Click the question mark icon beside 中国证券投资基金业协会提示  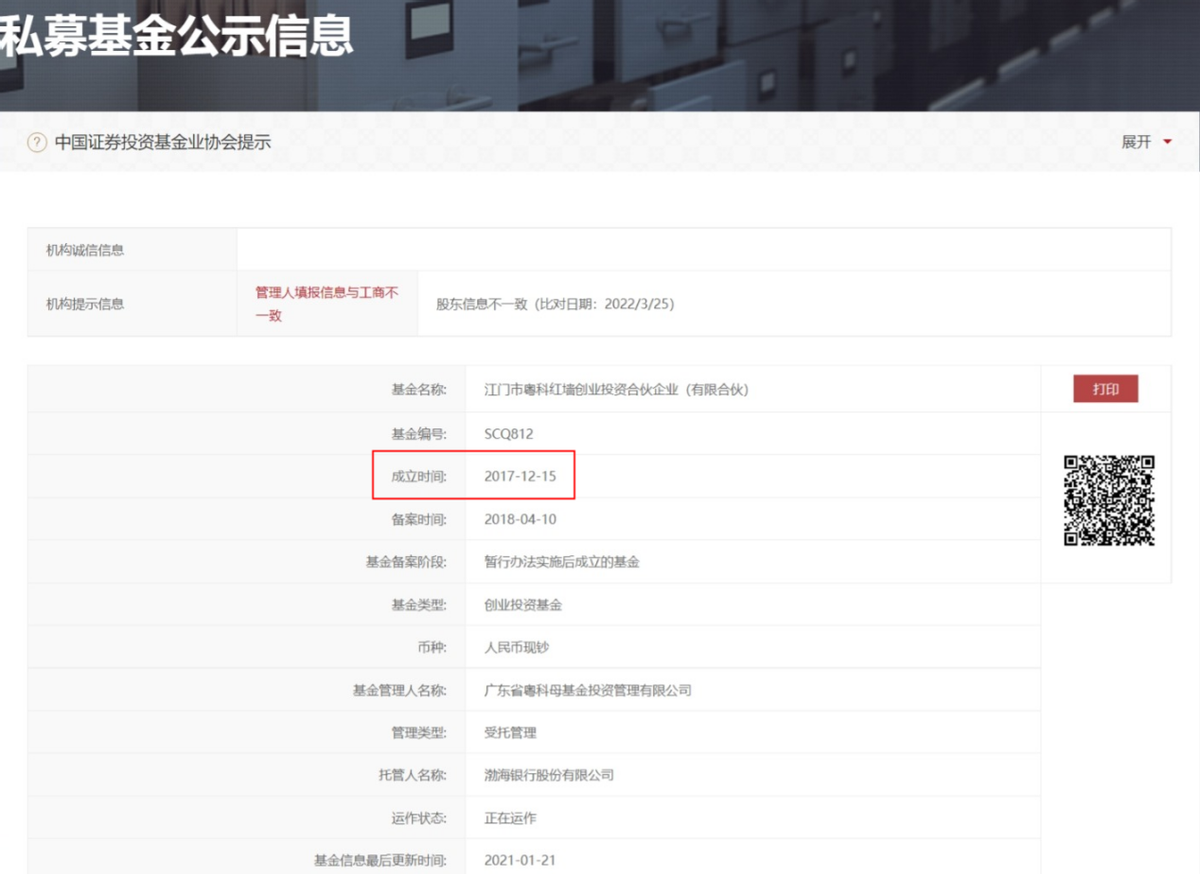coord(37,142)
